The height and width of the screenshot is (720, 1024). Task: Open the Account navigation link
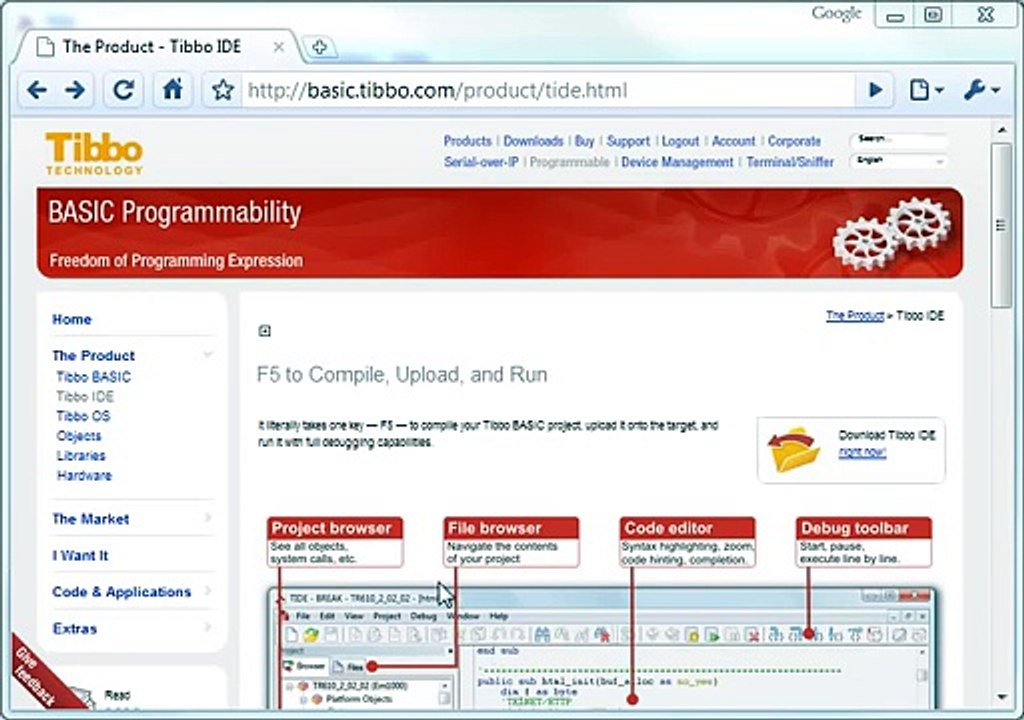tap(733, 141)
